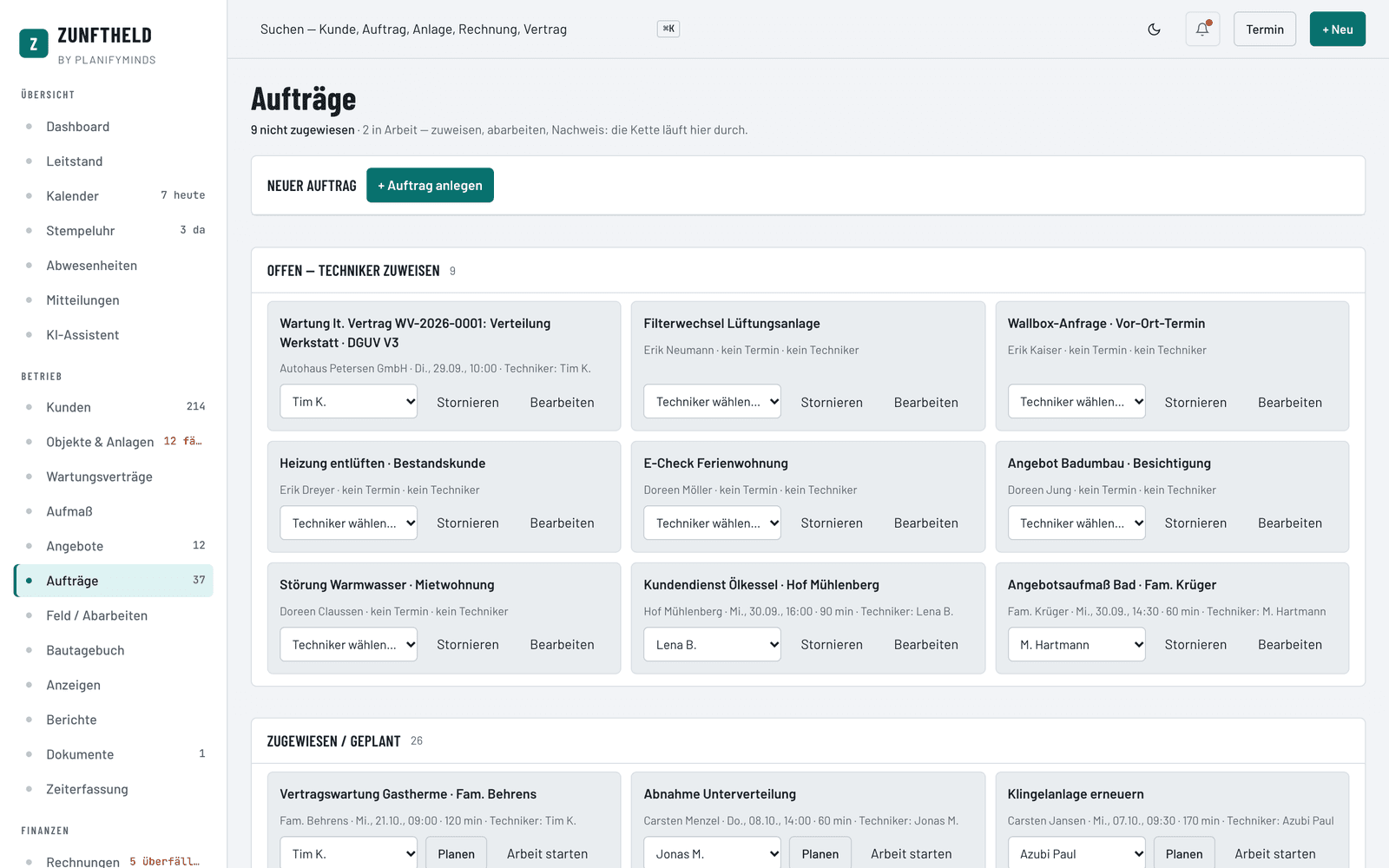Open Dashboard in the sidebar
Screen dimensions: 1389x868
pos(113,127)
